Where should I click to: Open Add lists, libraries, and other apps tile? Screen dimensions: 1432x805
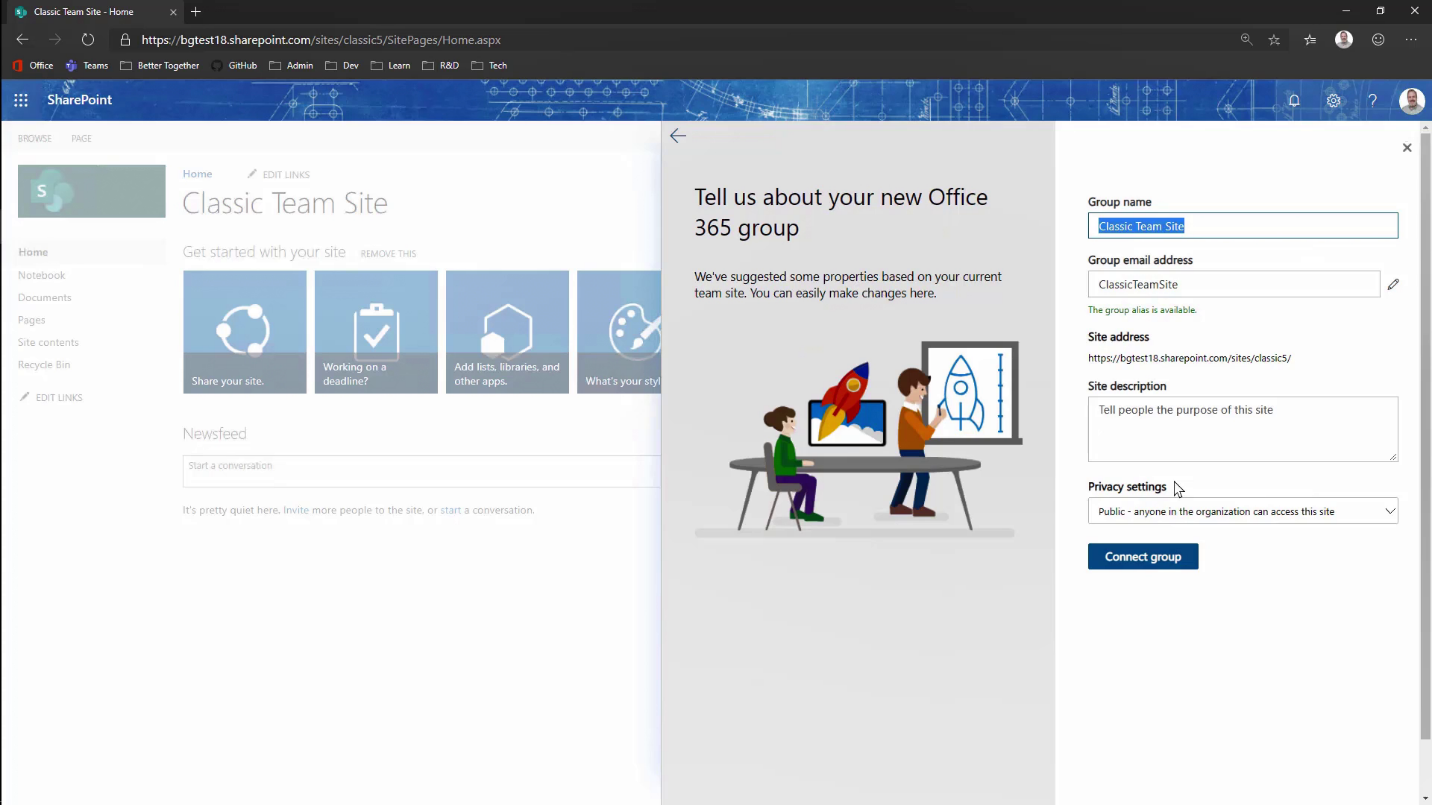point(507,332)
